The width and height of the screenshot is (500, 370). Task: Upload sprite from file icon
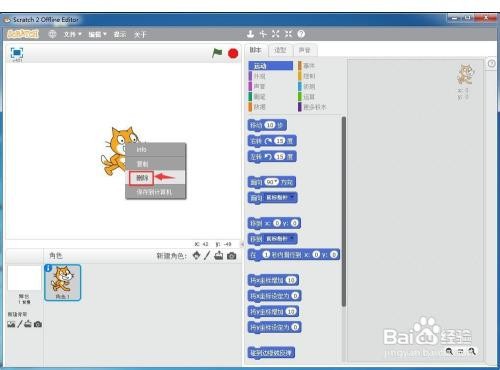click(219, 256)
